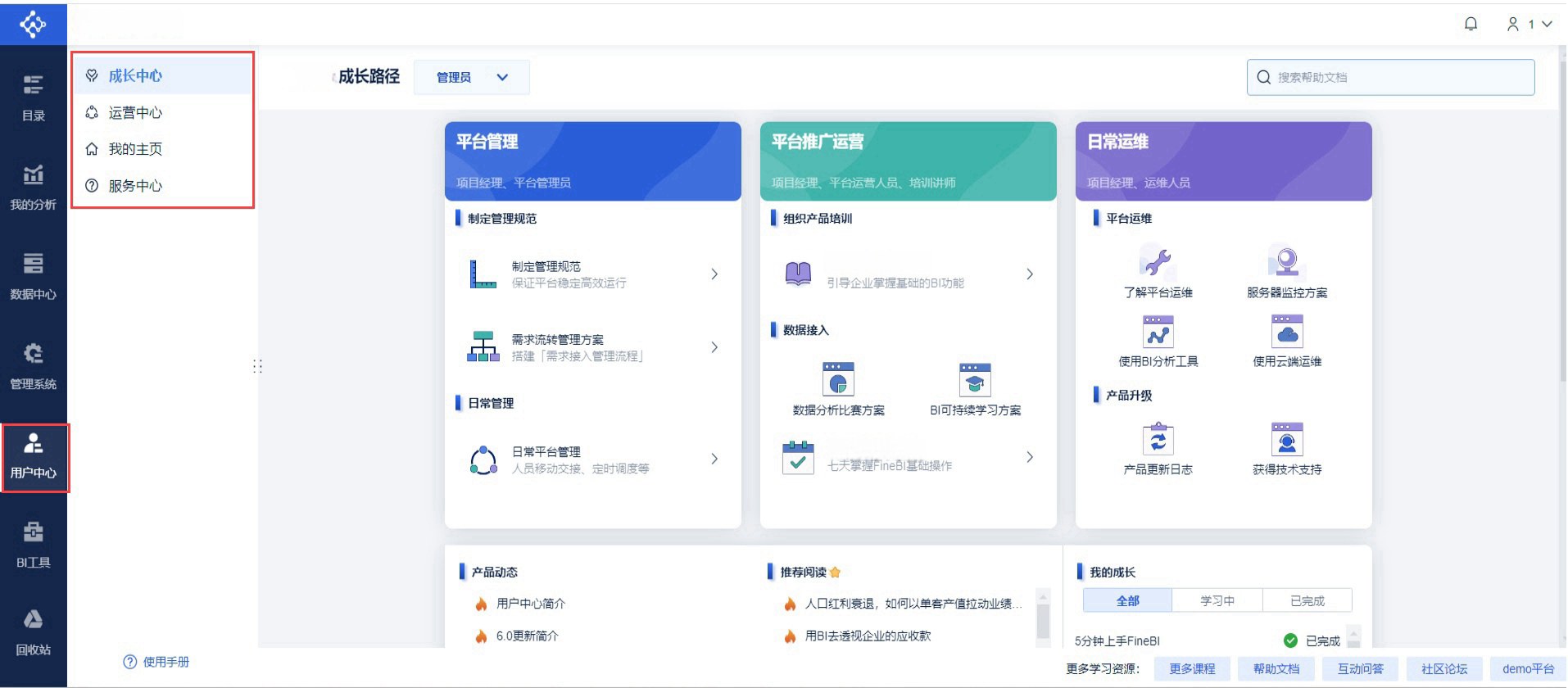Click the demo平台 button
The width and height of the screenshot is (1568, 688).
tap(1528, 668)
